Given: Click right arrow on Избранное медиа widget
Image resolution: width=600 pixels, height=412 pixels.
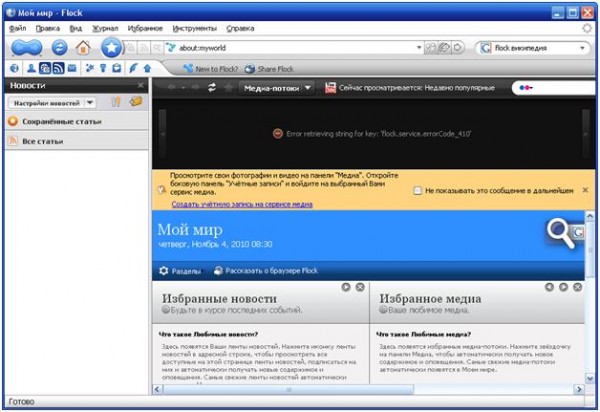Looking at the screenshot, I should [x=563, y=287].
